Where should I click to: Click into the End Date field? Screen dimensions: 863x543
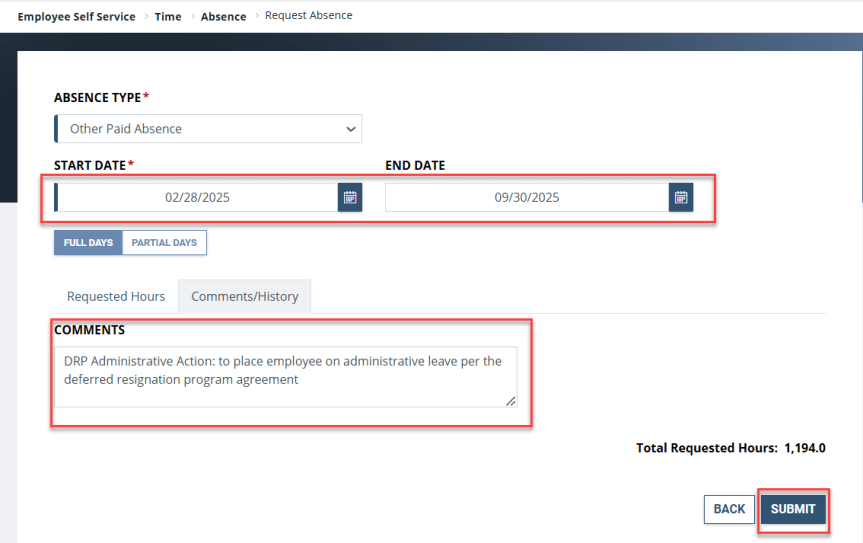(x=526, y=198)
